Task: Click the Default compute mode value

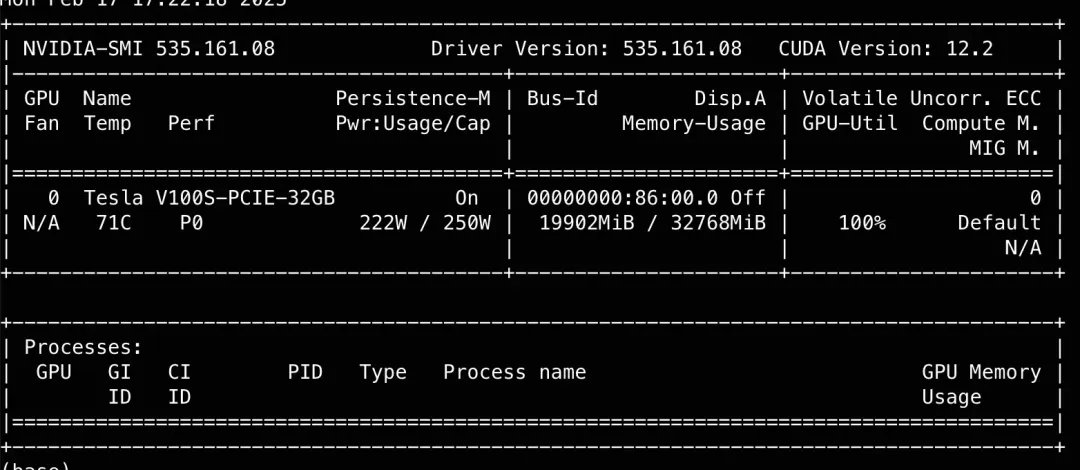Action: pos(999,223)
